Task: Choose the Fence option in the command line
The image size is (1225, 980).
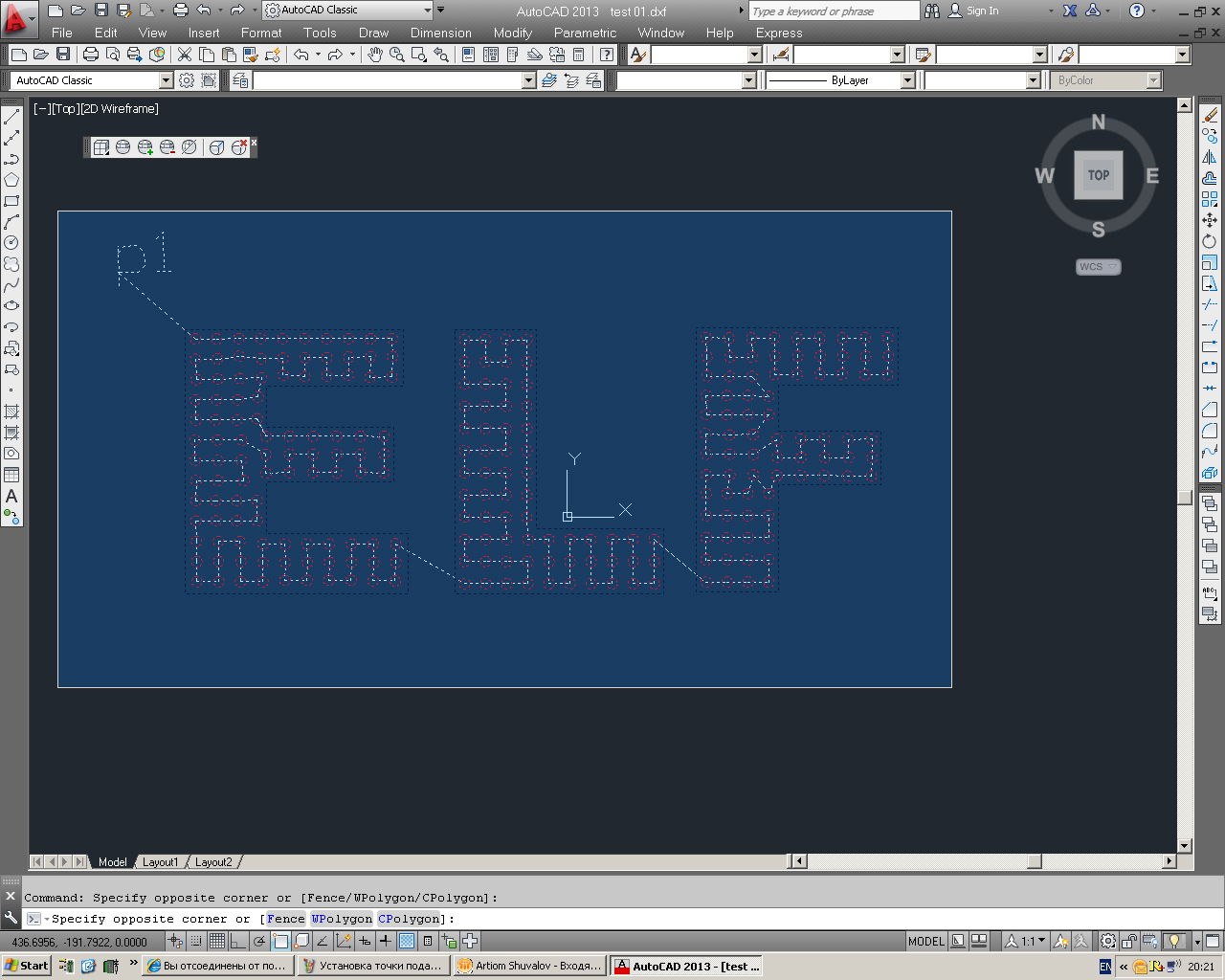Action: click(x=285, y=919)
